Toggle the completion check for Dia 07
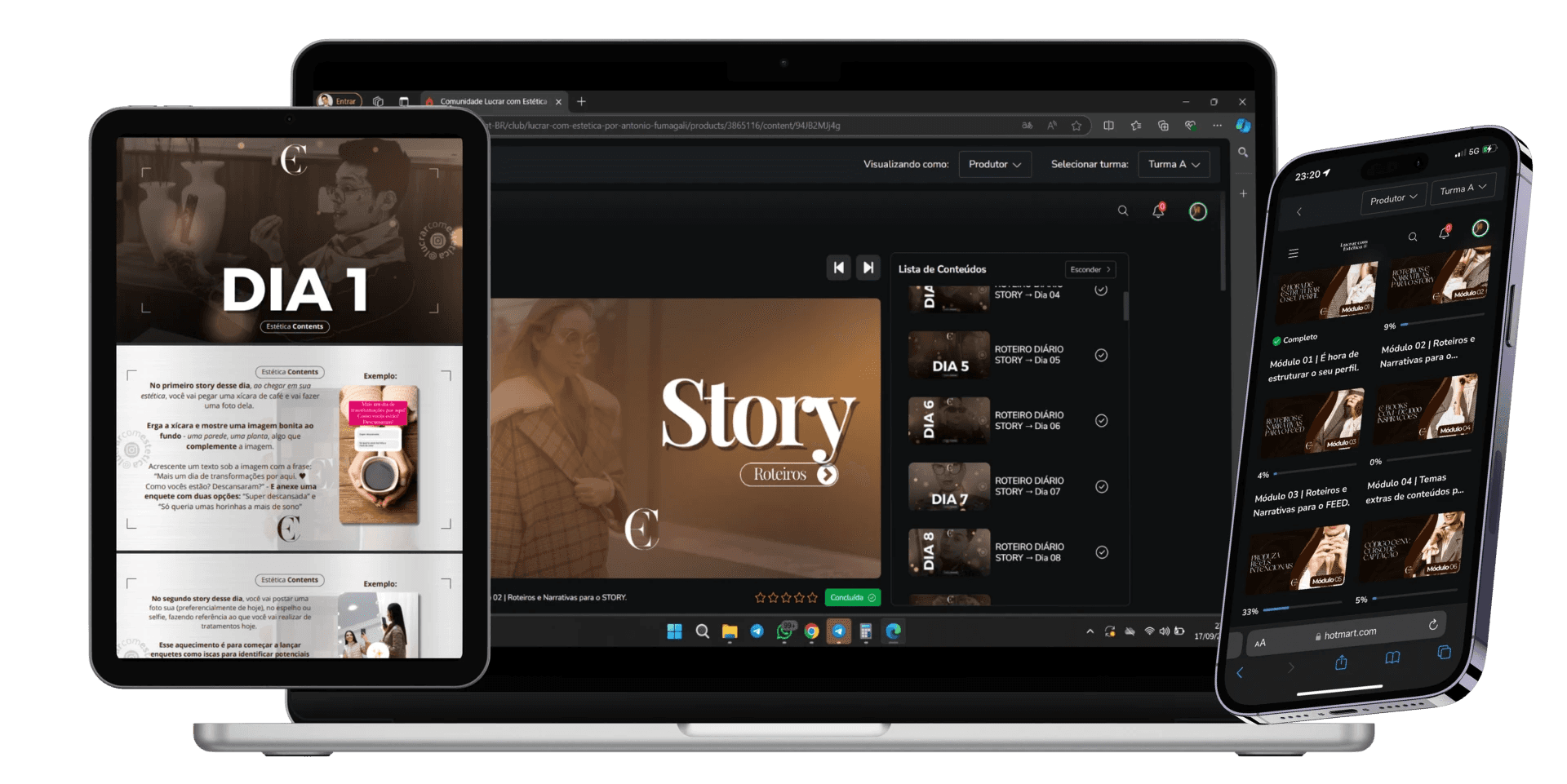The height and width of the screenshot is (784, 1567). (x=1102, y=487)
